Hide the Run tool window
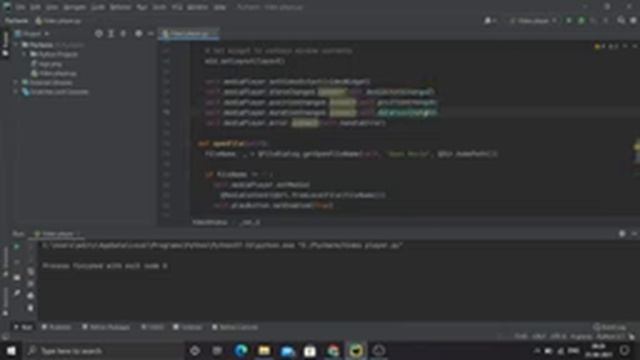 [634, 234]
